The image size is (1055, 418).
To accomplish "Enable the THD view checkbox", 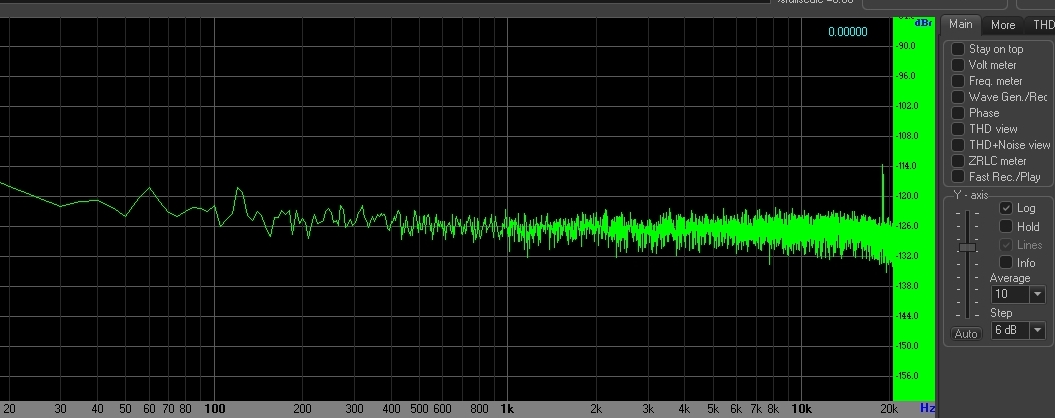I will [x=958, y=129].
